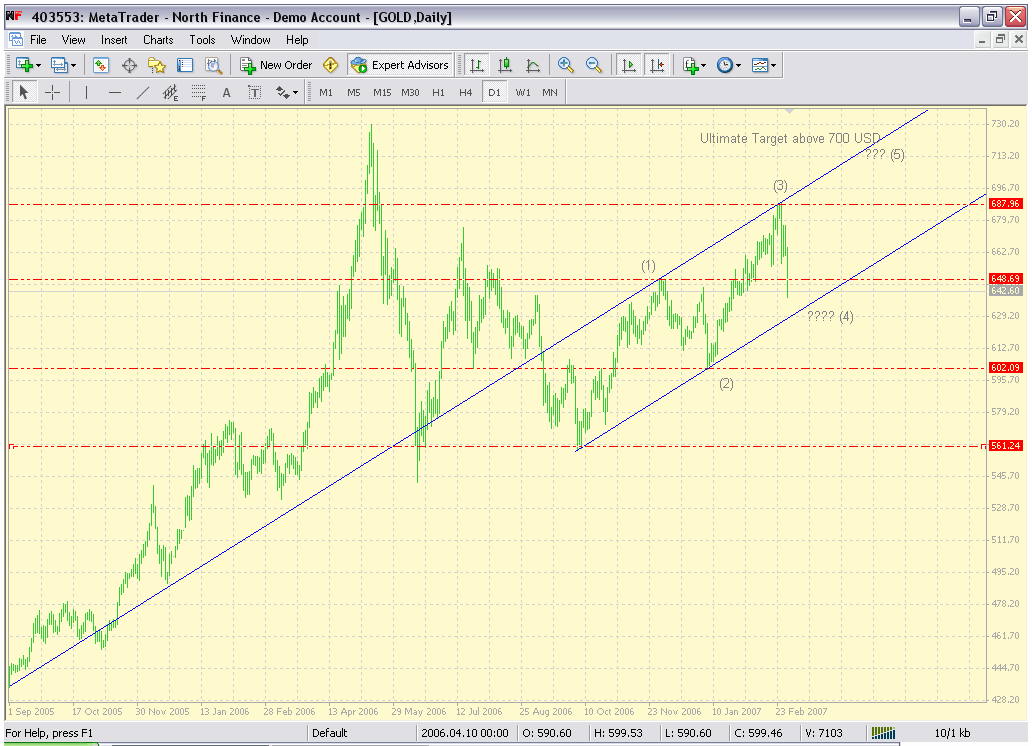The image size is (1032, 746).
Task: Select the D1 daily timeframe button
Action: coord(494,93)
